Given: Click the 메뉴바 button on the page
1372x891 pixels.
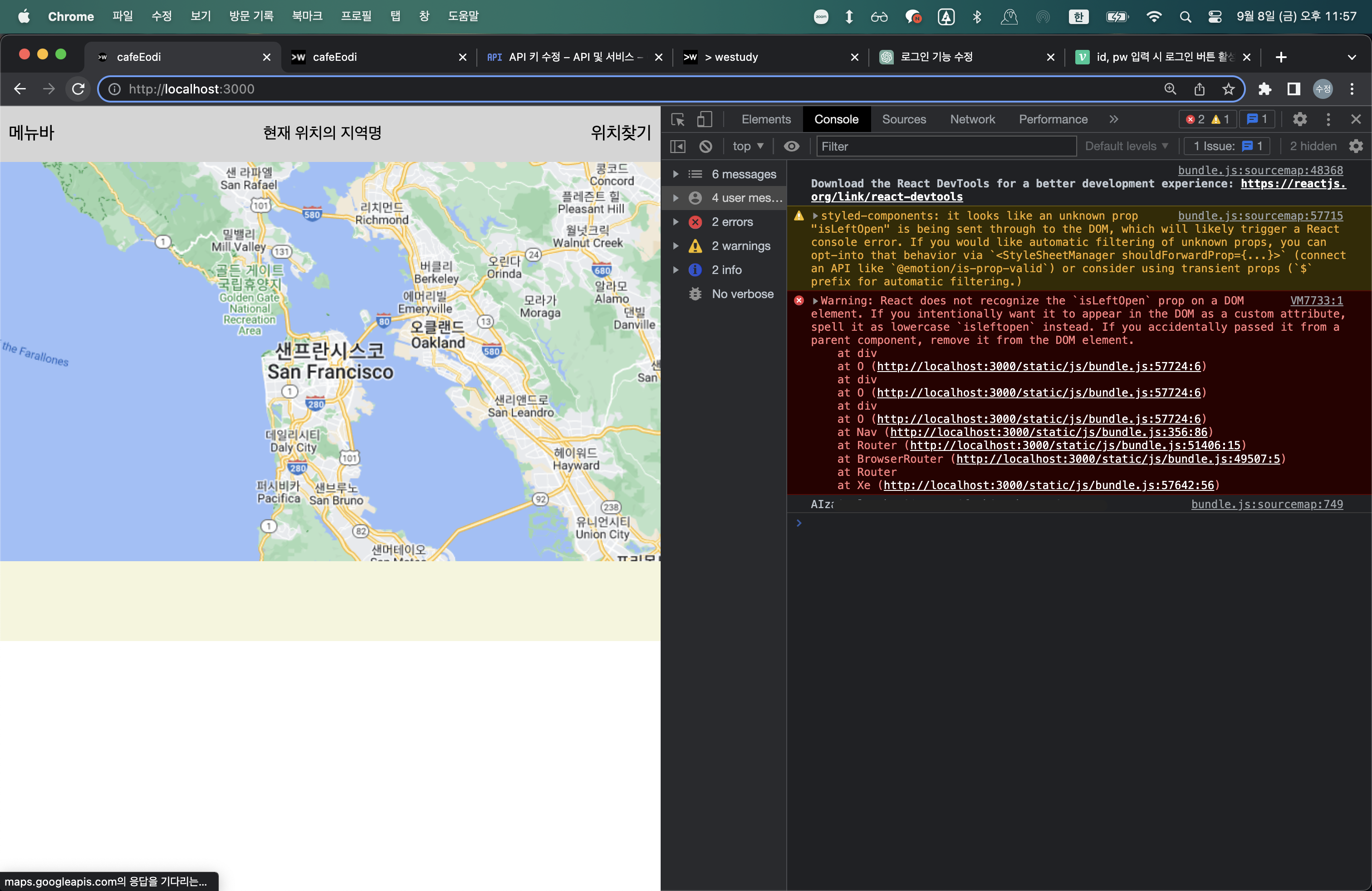Looking at the screenshot, I should pos(32,133).
